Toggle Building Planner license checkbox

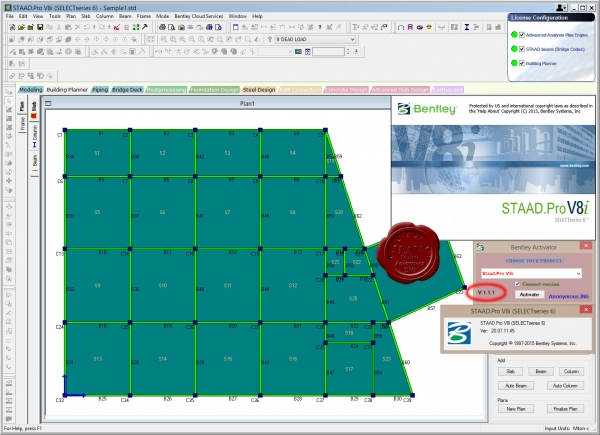(522, 63)
